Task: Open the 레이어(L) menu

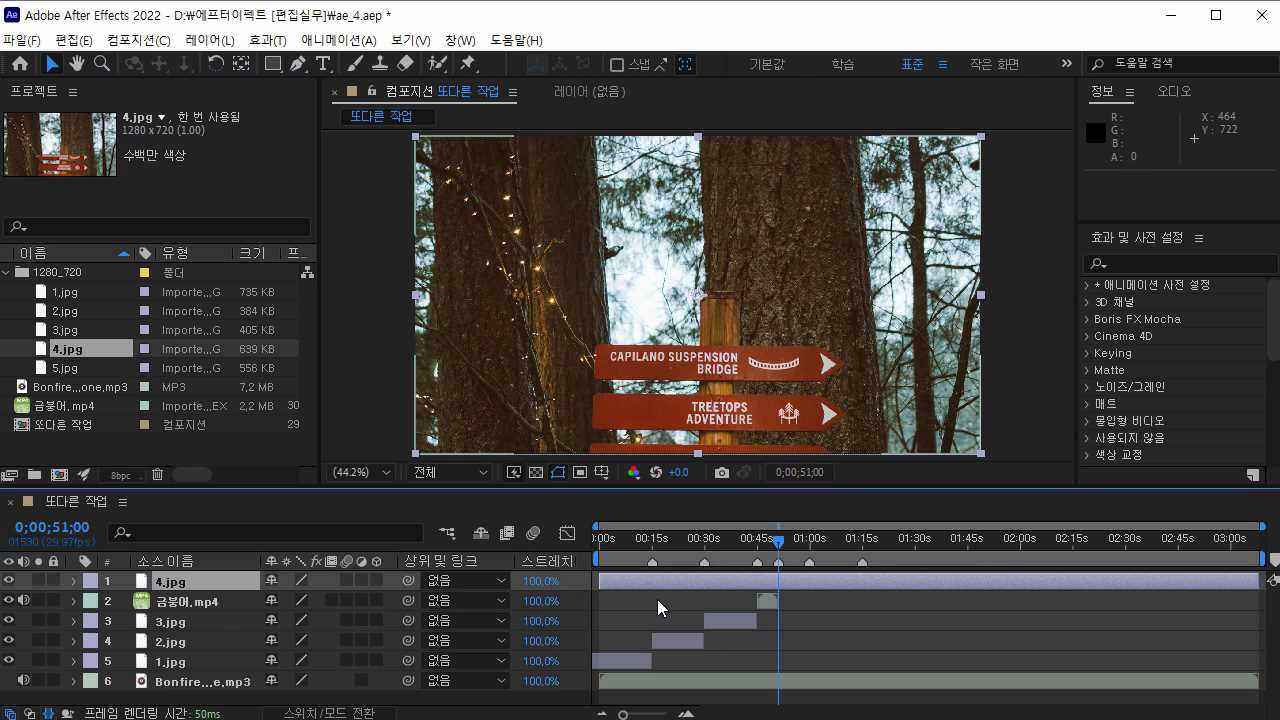Action: (210, 40)
